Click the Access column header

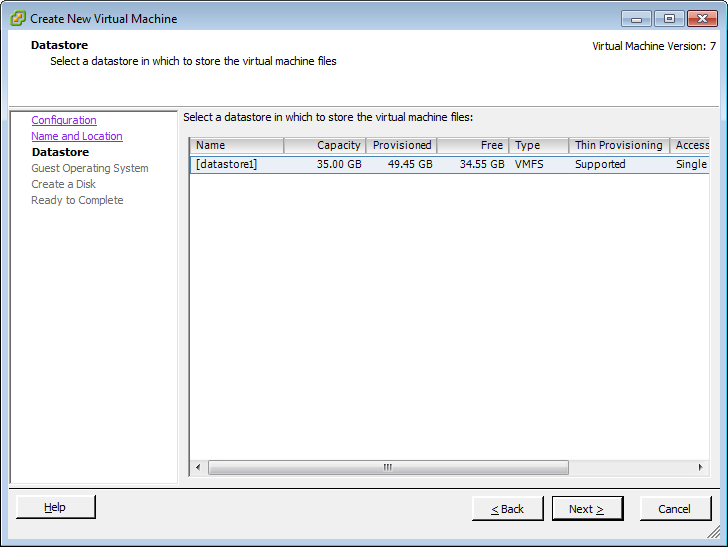(x=689, y=145)
